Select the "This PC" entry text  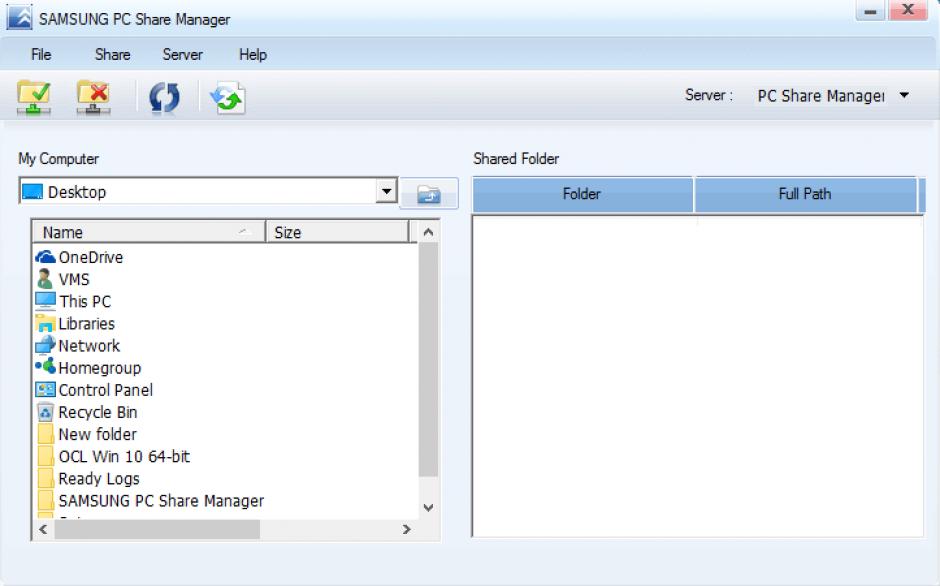85,302
